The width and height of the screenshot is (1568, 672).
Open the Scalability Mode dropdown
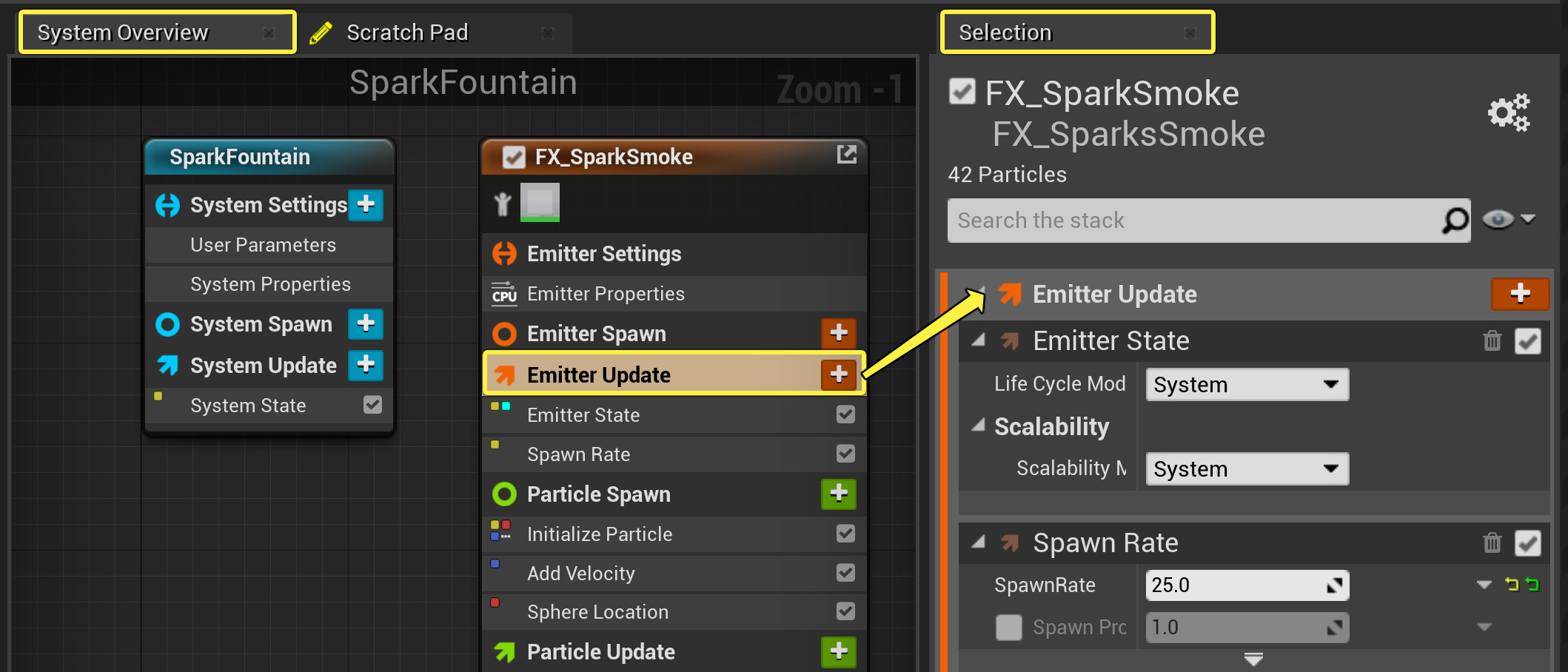click(x=1247, y=468)
